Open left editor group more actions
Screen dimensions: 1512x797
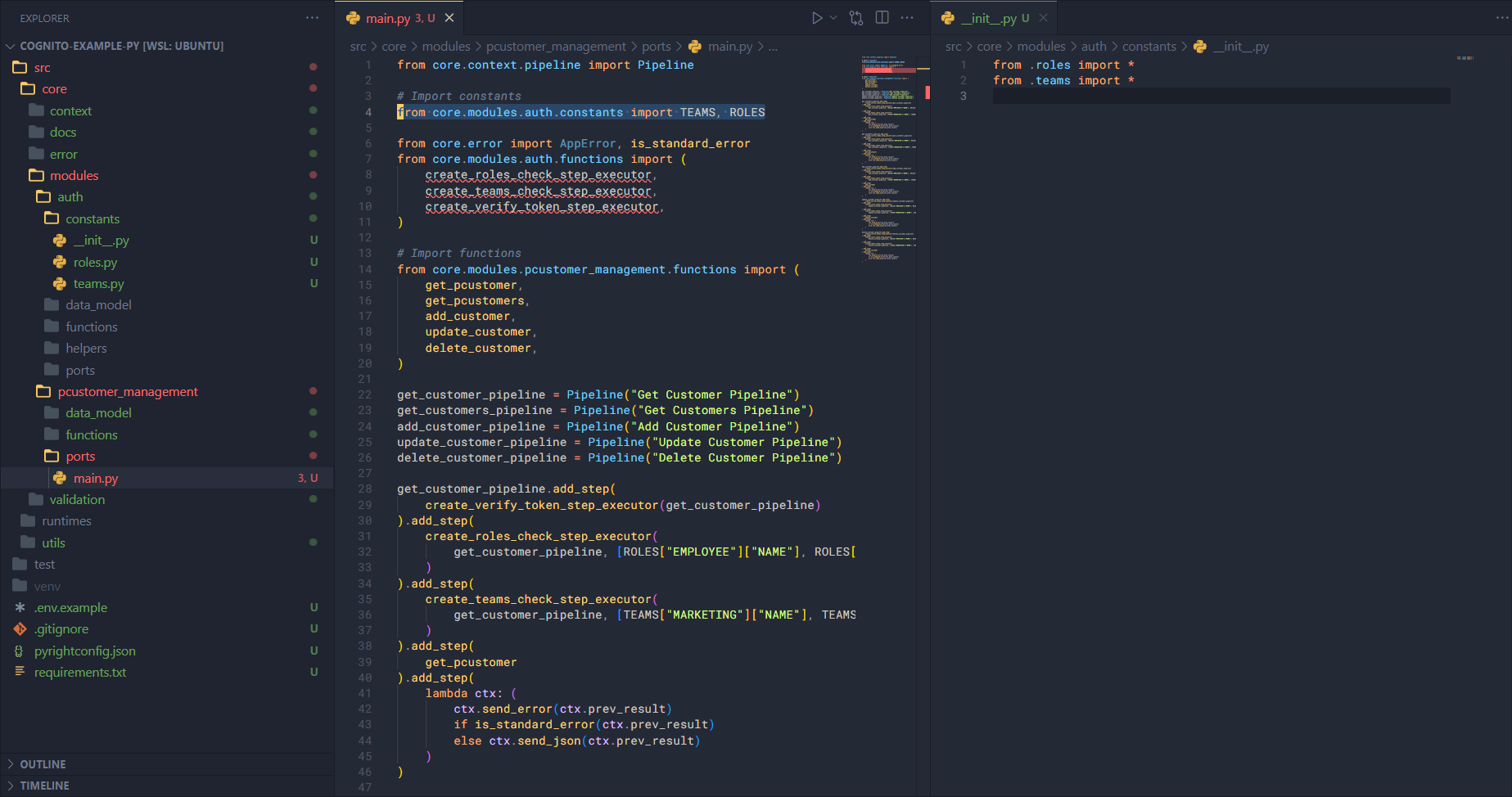(907, 18)
